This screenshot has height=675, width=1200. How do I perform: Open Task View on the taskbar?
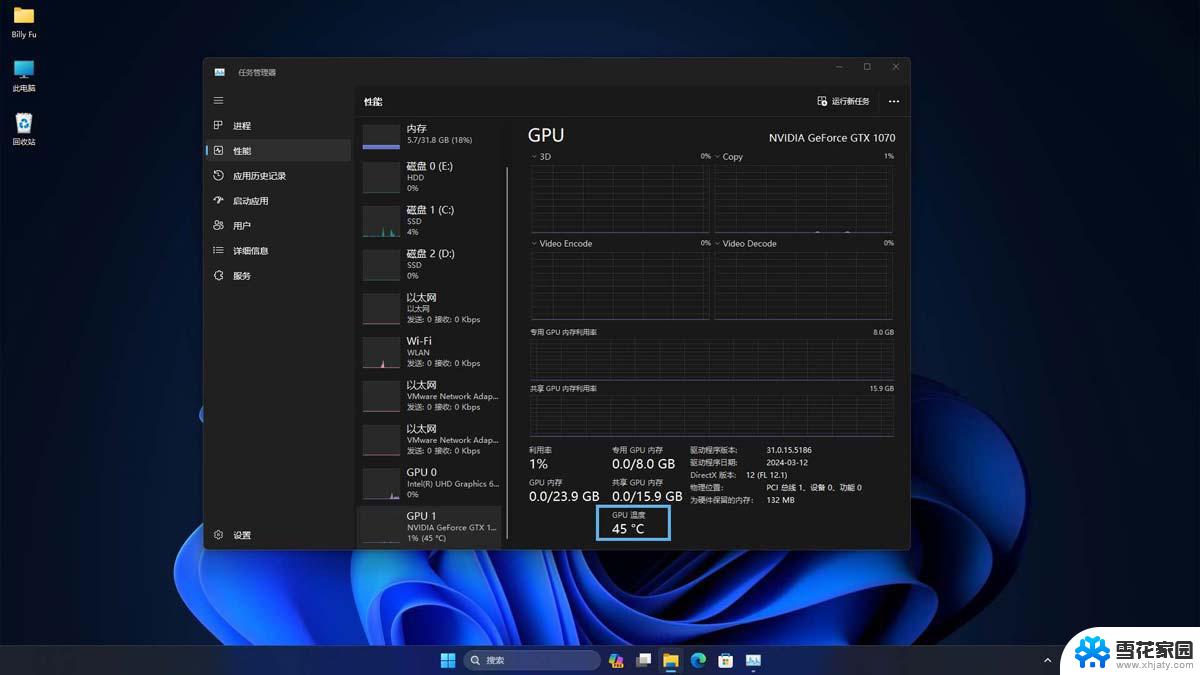[644, 660]
